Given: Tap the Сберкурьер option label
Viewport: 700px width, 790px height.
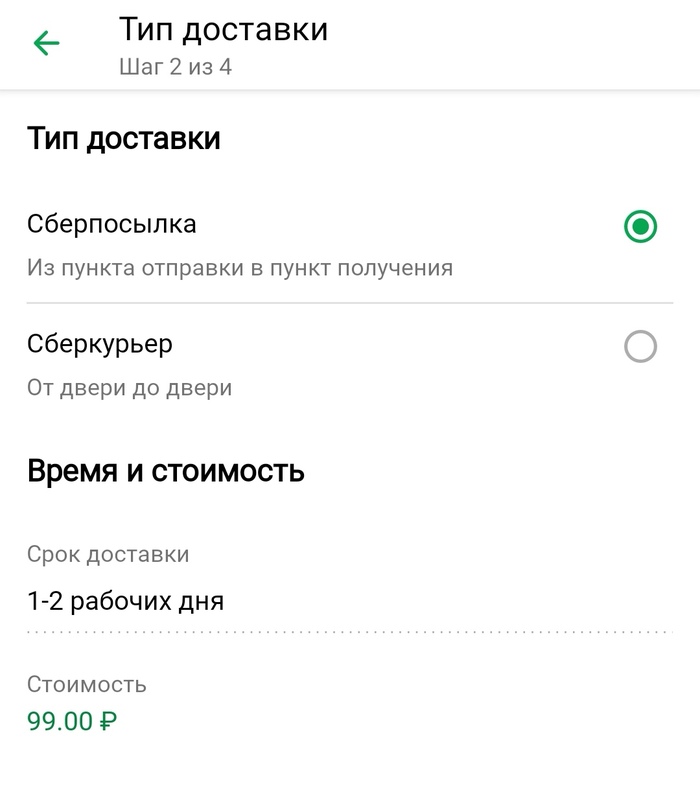Looking at the screenshot, I should (x=100, y=344).
